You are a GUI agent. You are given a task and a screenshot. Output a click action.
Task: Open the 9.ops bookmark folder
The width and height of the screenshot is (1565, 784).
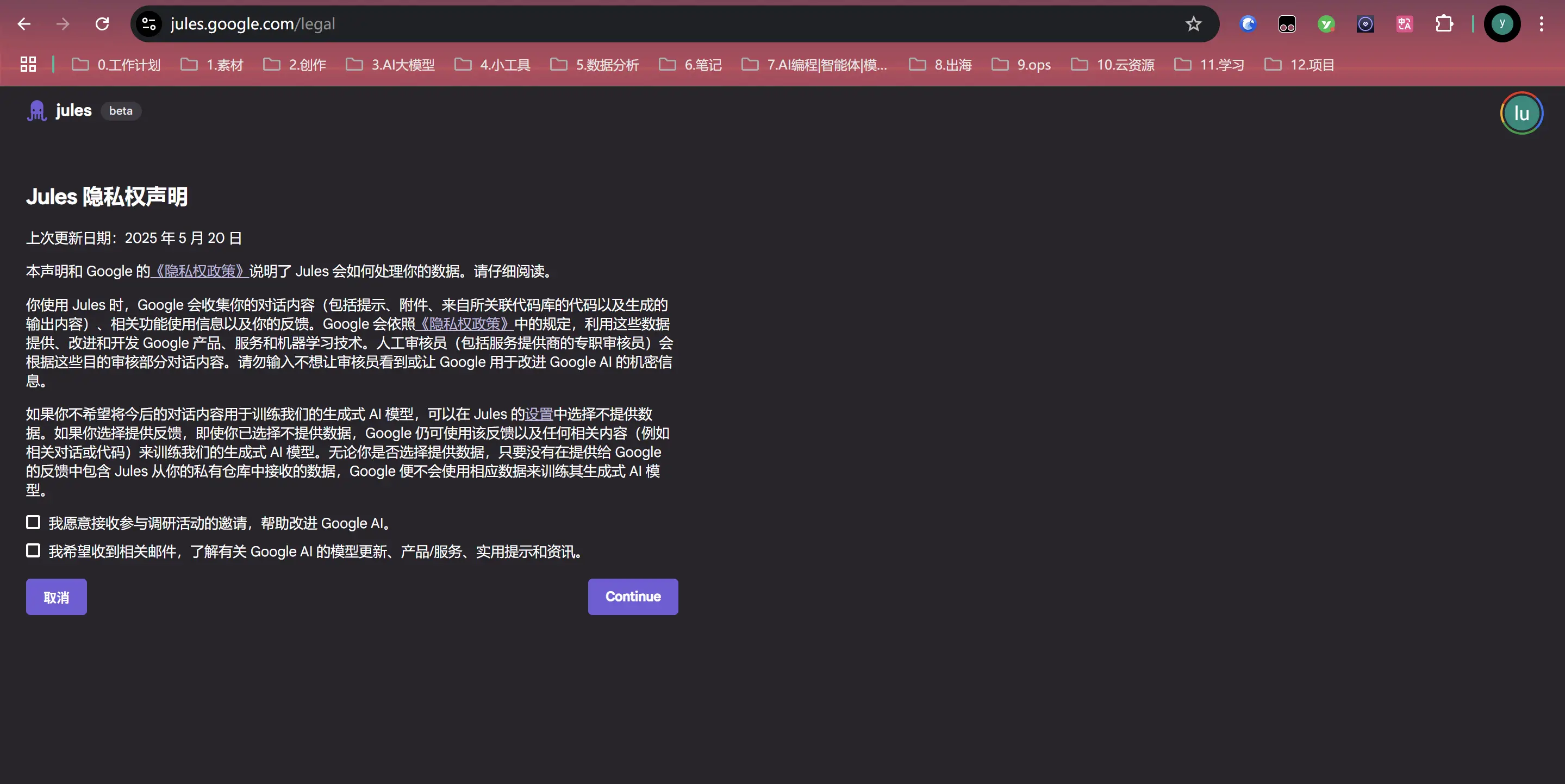point(1021,64)
